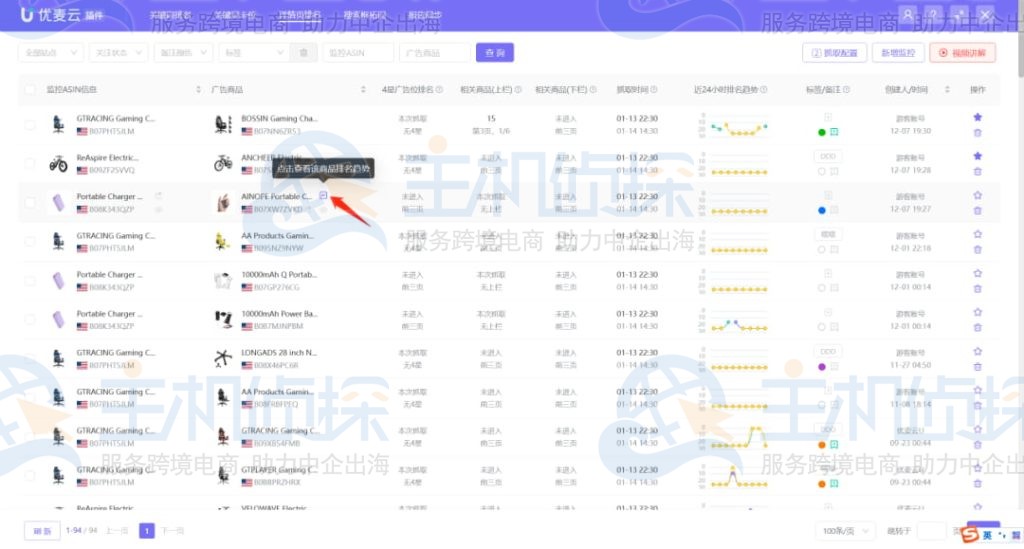Click the blue color dot on AINOFE row
The width and height of the screenshot is (1024, 549).
point(822,210)
